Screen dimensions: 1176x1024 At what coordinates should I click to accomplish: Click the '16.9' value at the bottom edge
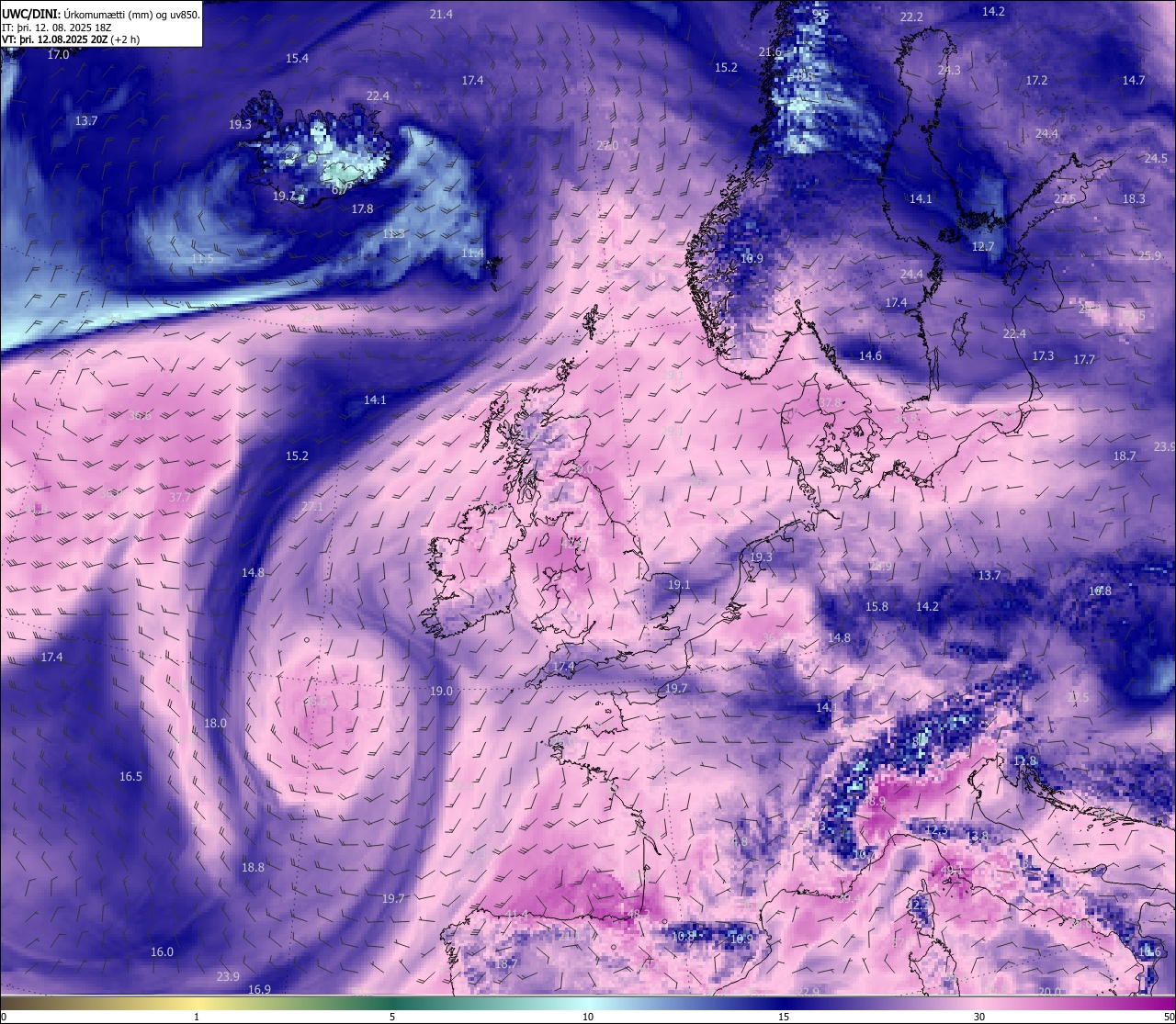(259, 990)
